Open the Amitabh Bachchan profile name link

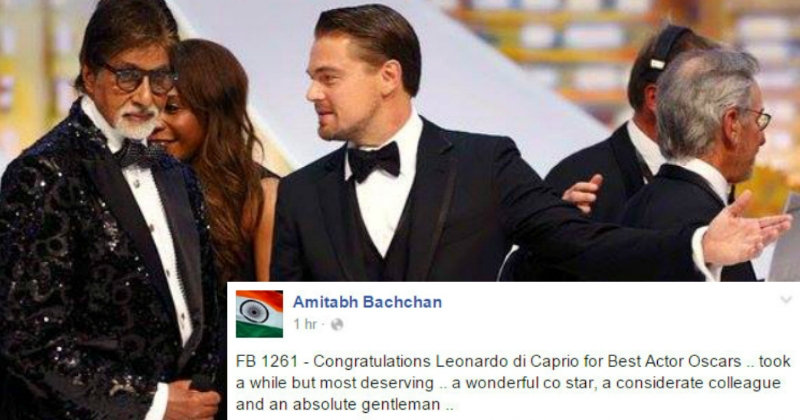pyautogui.click(x=367, y=302)
